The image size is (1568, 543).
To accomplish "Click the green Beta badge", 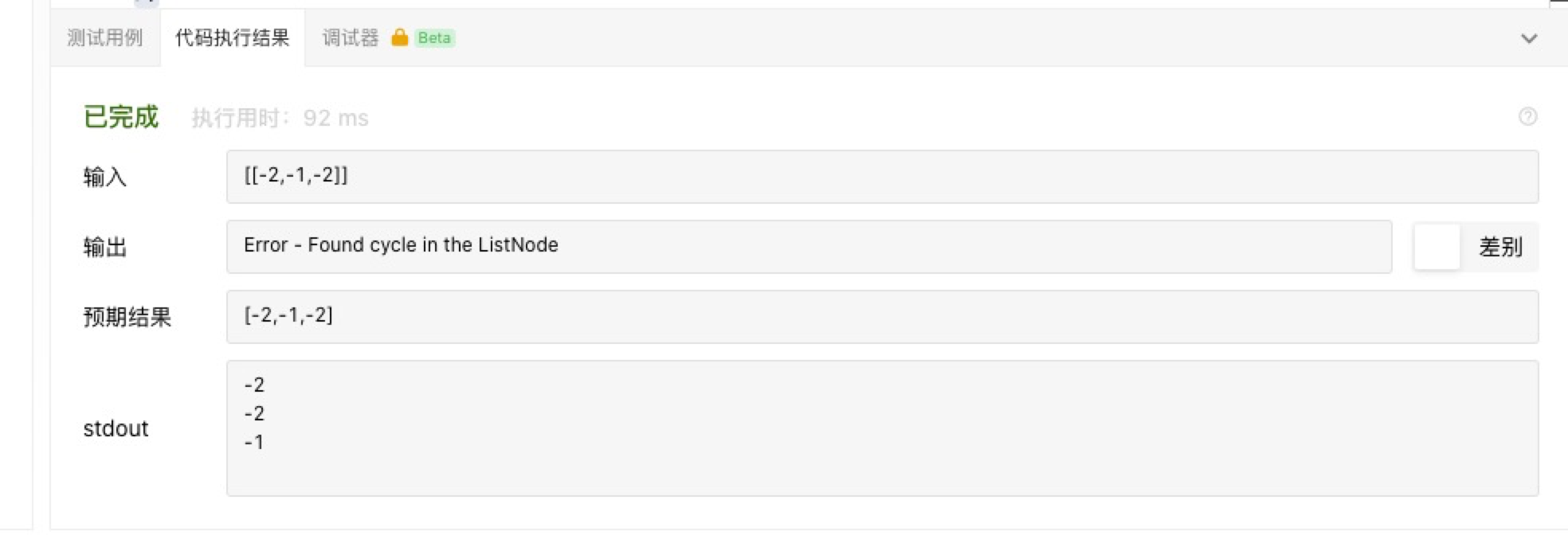I will [434, 38].
